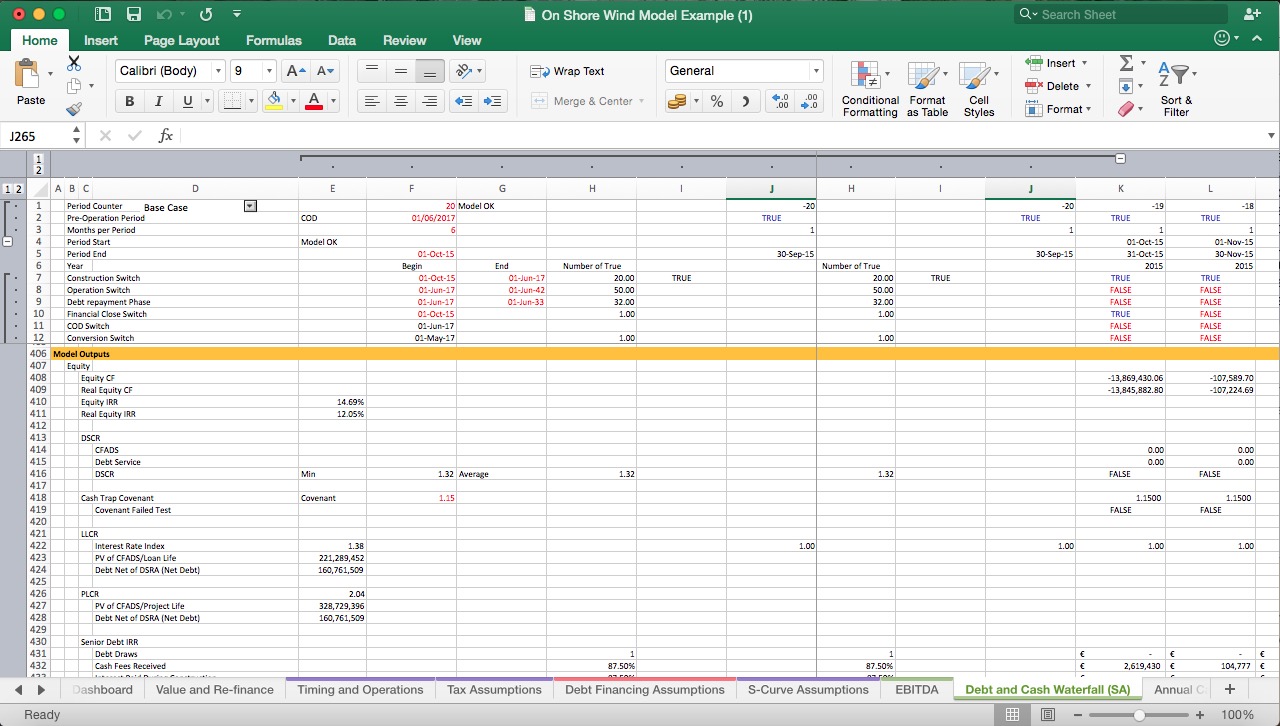Click the Search Sheet field
Image resolution: width=1280 pixels, height=726 pixels.
click(x=1120, y=14)
